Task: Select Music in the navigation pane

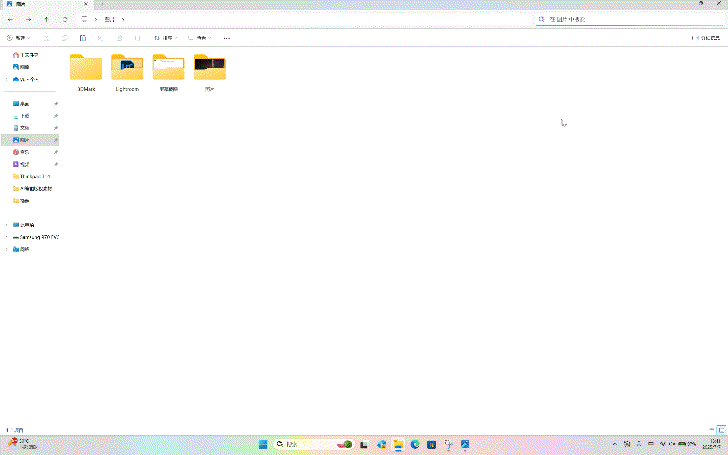Action: [24, 152]
